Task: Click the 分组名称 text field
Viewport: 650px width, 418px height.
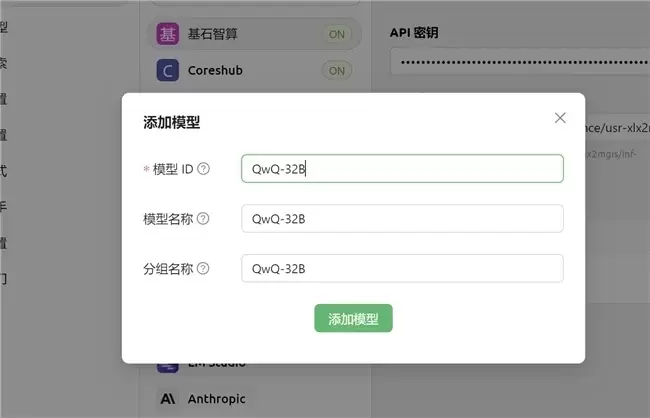Action: click(x=402, y=268)
